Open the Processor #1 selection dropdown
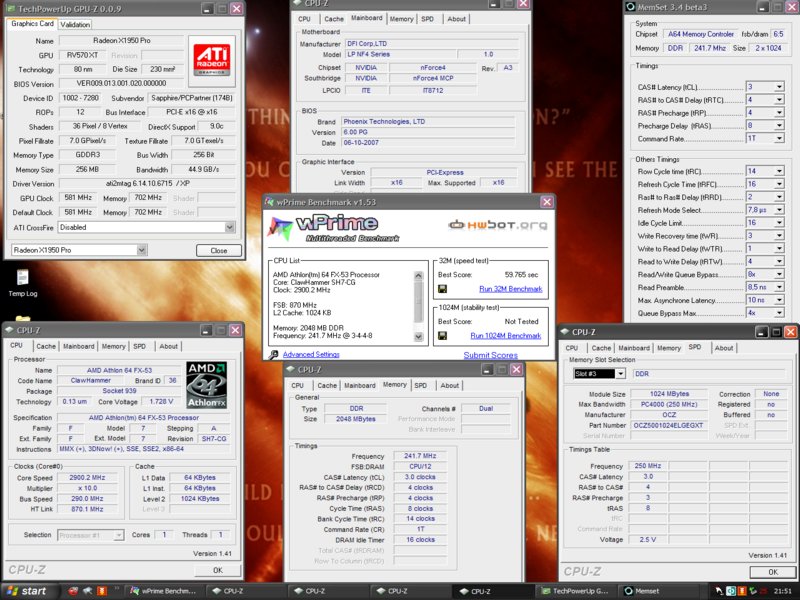The height and width of the screenshot is (600, 800). 118,535
